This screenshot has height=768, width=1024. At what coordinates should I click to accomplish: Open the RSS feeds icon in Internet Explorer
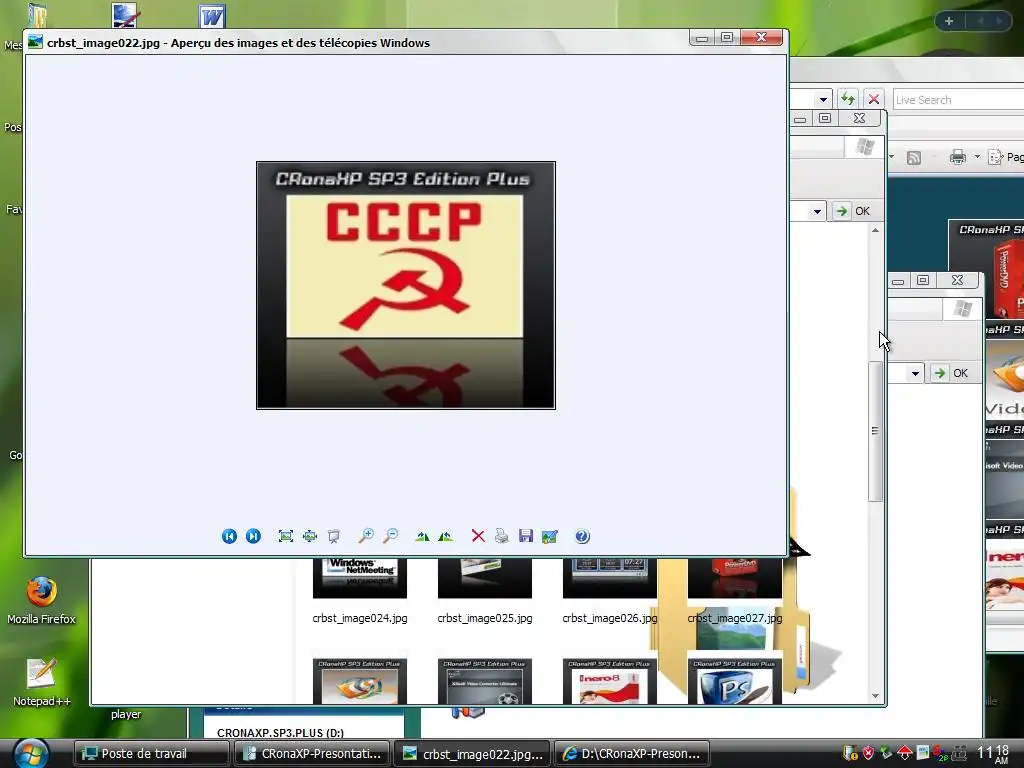coord(914,157)
